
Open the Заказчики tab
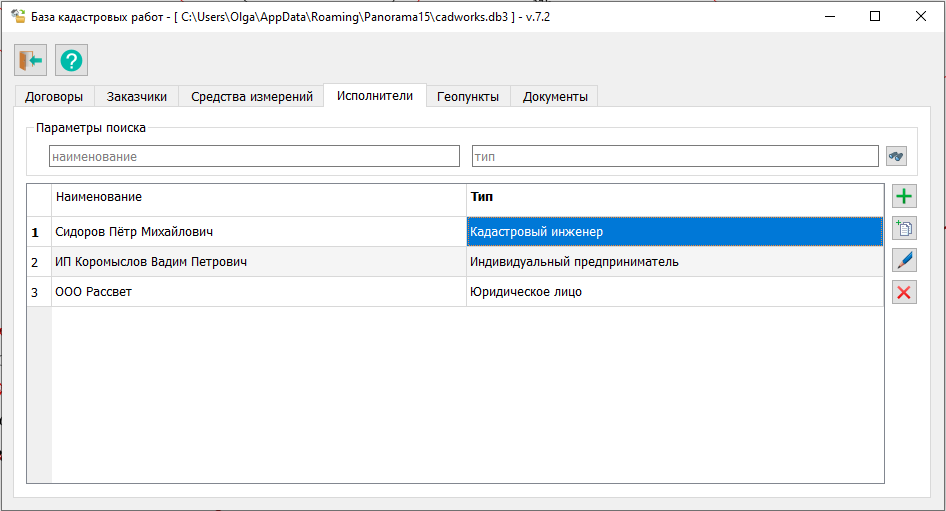[137, 97]
